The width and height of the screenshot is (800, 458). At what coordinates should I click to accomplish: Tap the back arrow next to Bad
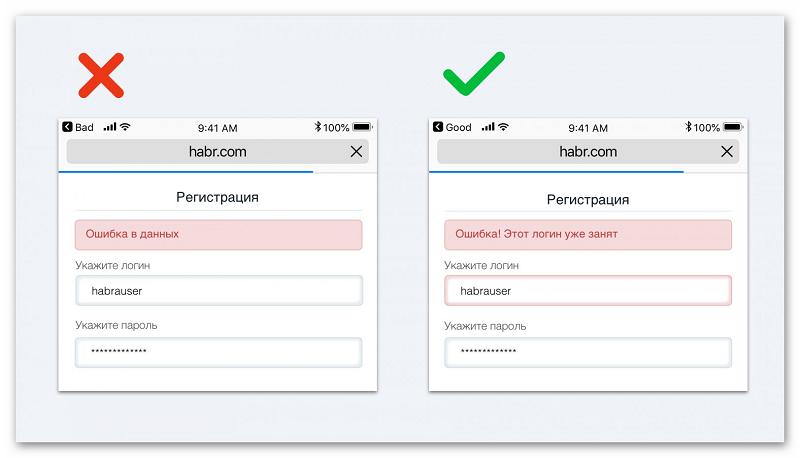[x=67, y=126]
